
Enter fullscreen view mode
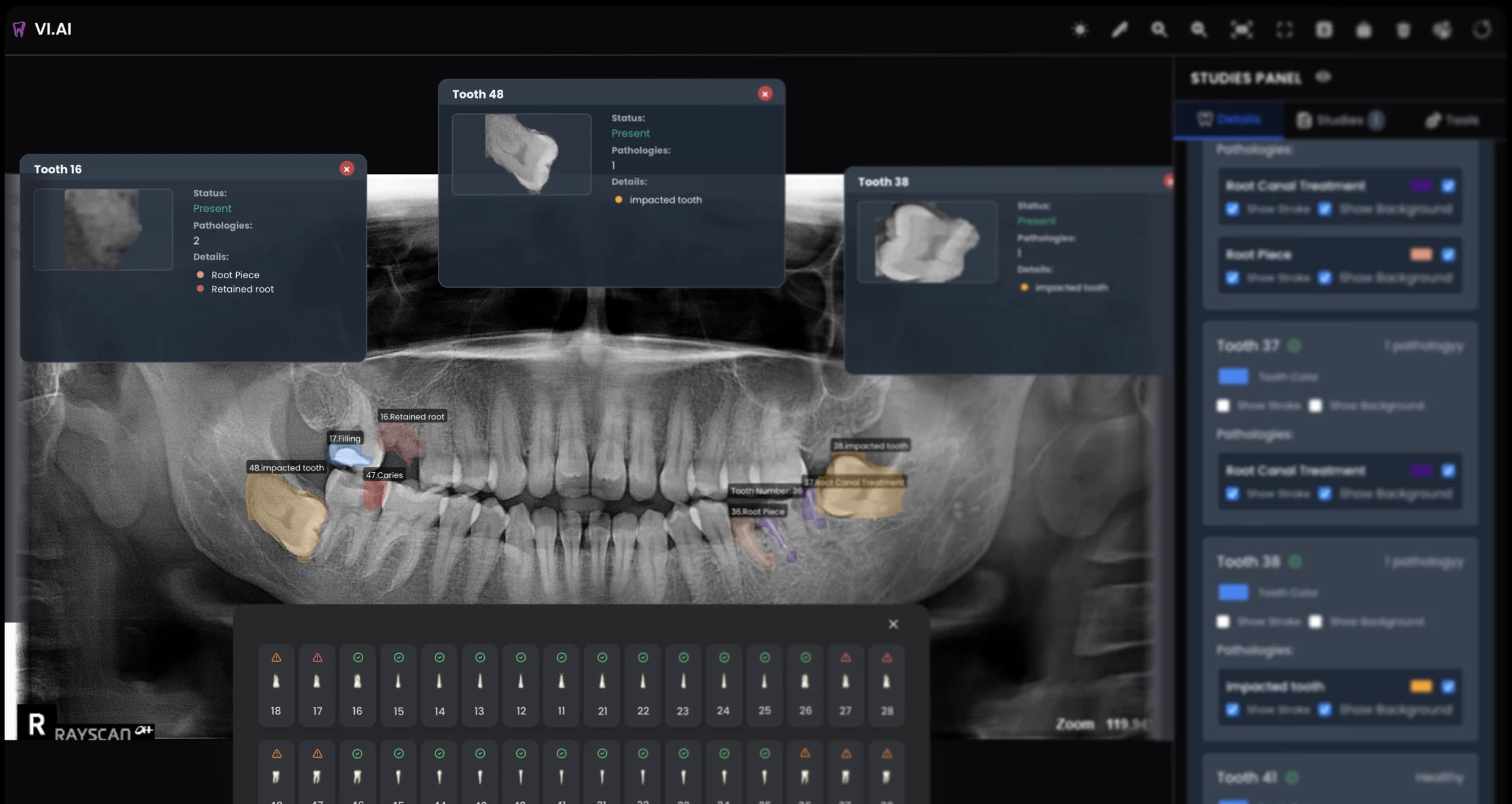[1285, 29]
